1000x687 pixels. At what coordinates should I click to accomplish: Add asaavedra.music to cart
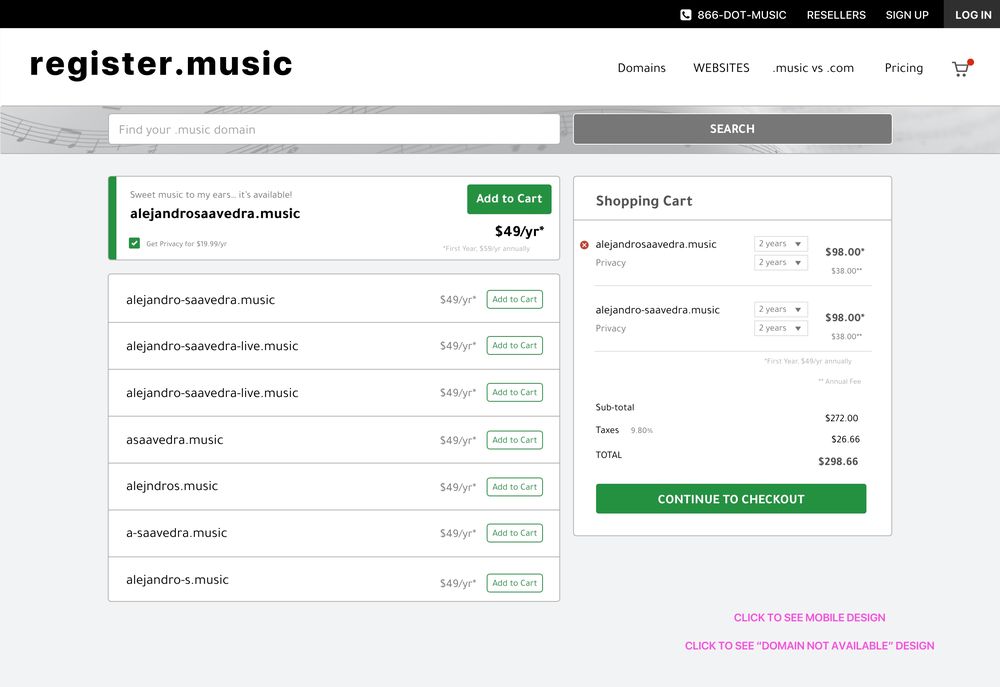[x=515, y=440]
